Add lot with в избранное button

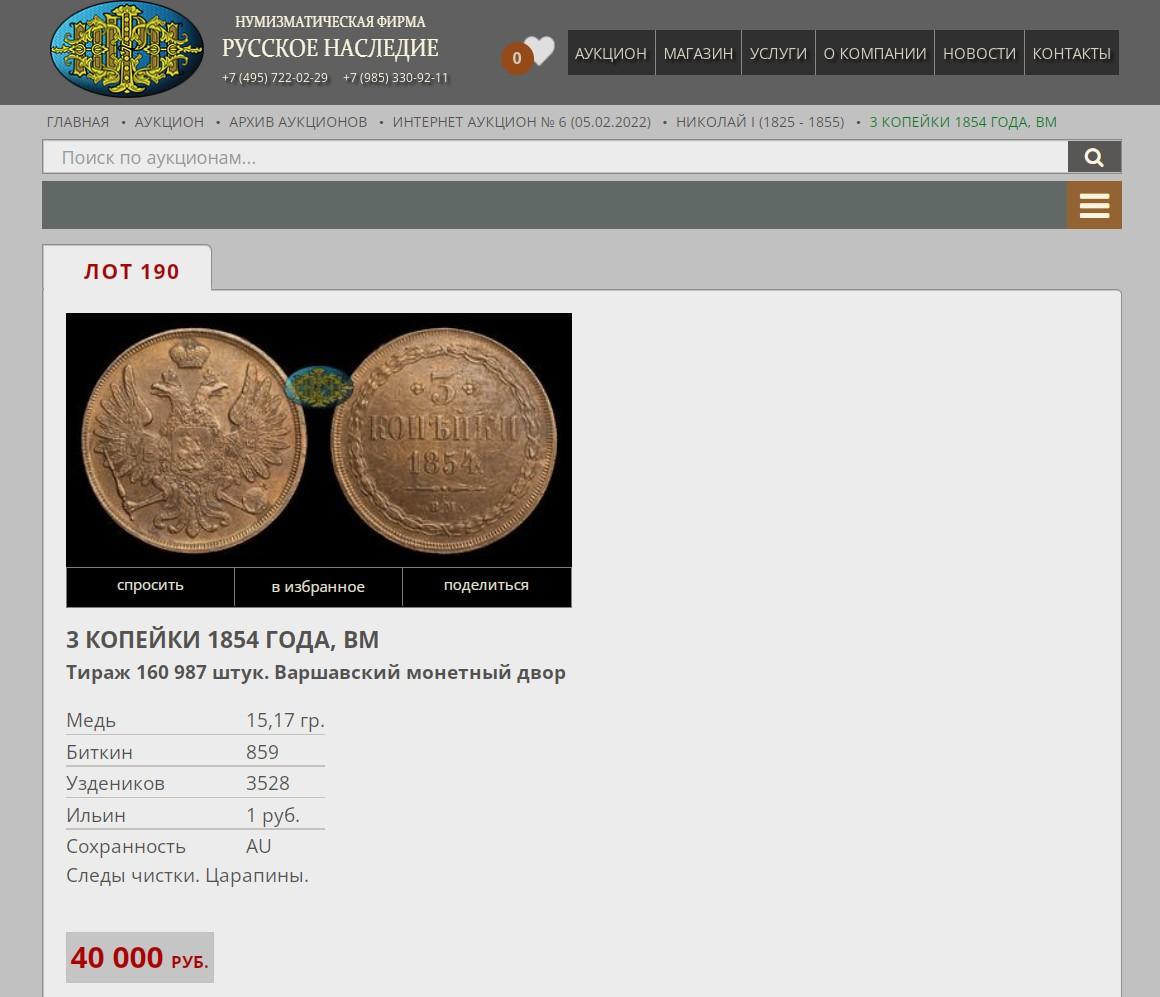click(x=318, y=587)
